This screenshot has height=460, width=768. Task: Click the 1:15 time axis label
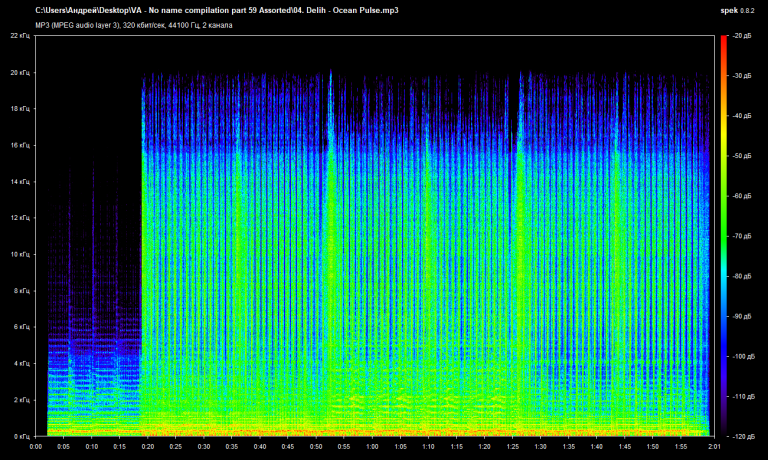click(456, 447)
